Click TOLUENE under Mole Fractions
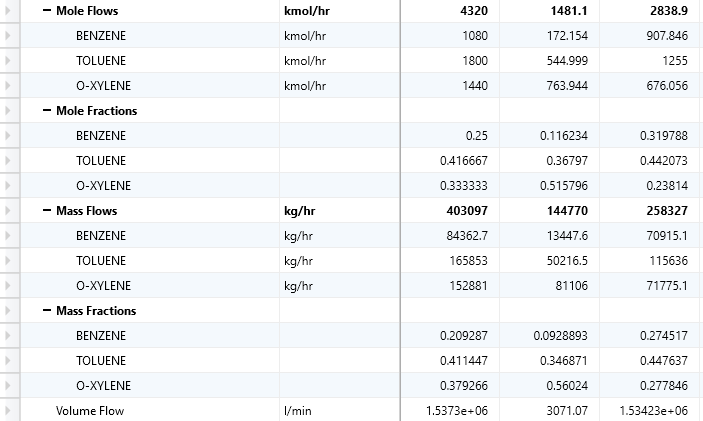The width and height of the screenshot is (703, 421). coord(101,161)
